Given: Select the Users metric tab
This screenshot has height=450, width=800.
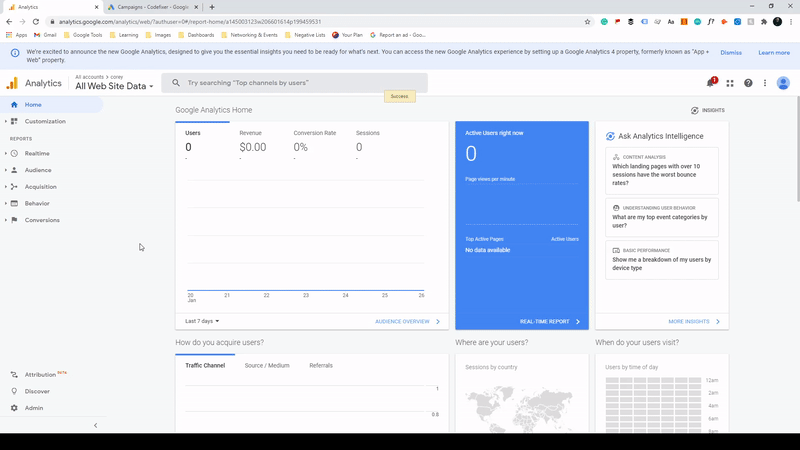Looking at the screenshot, I should coord(193,133).
